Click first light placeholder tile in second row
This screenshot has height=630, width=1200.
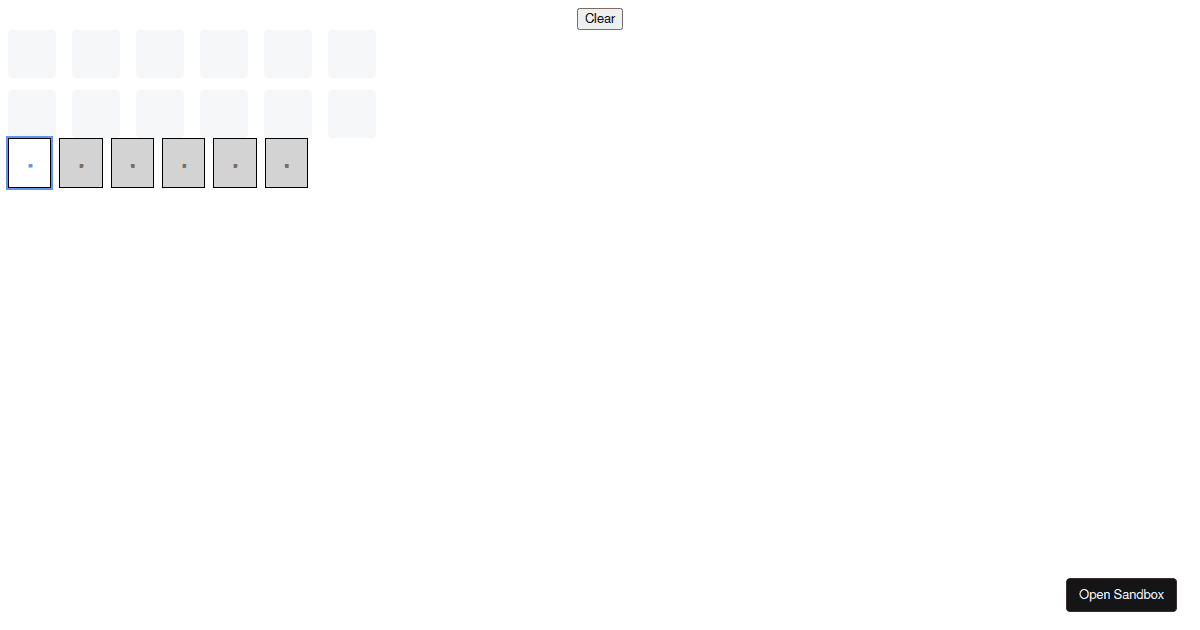coord(32,114)
